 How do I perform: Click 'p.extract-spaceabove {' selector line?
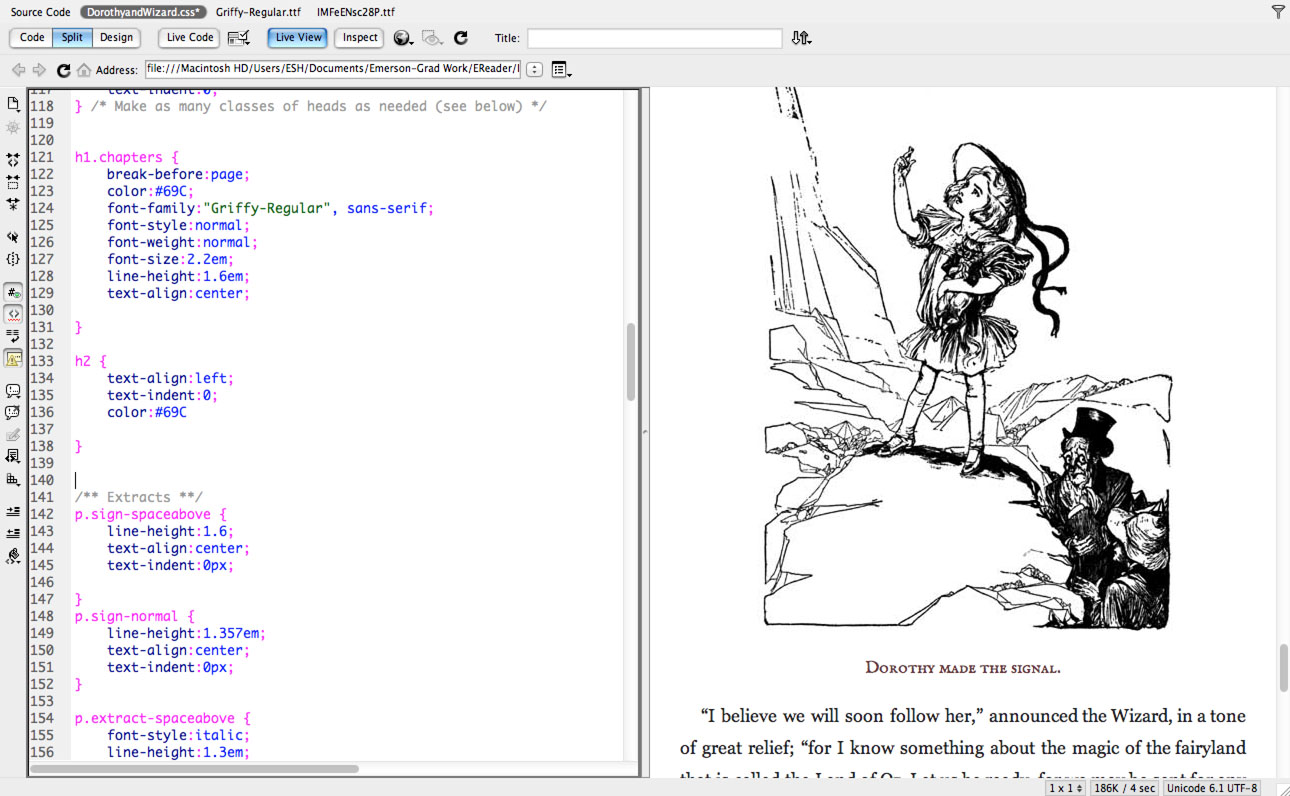click(x=163, y=718)
